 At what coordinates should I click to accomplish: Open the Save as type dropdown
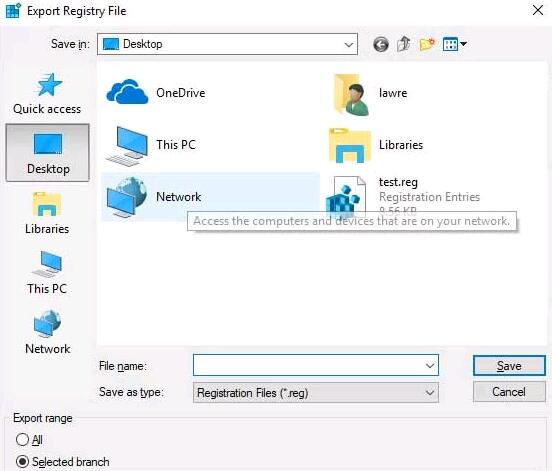click(316, 392)
